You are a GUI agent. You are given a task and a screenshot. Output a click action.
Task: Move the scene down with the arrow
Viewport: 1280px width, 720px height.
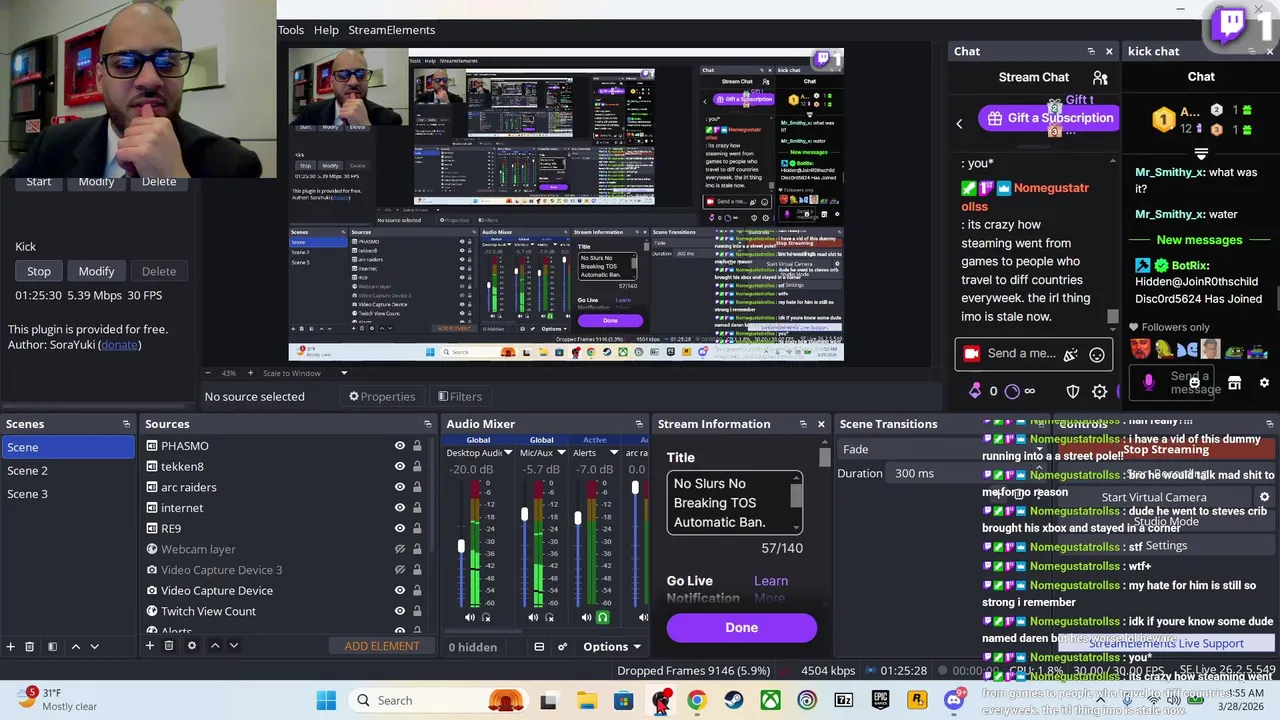click(x=94, y=646)
